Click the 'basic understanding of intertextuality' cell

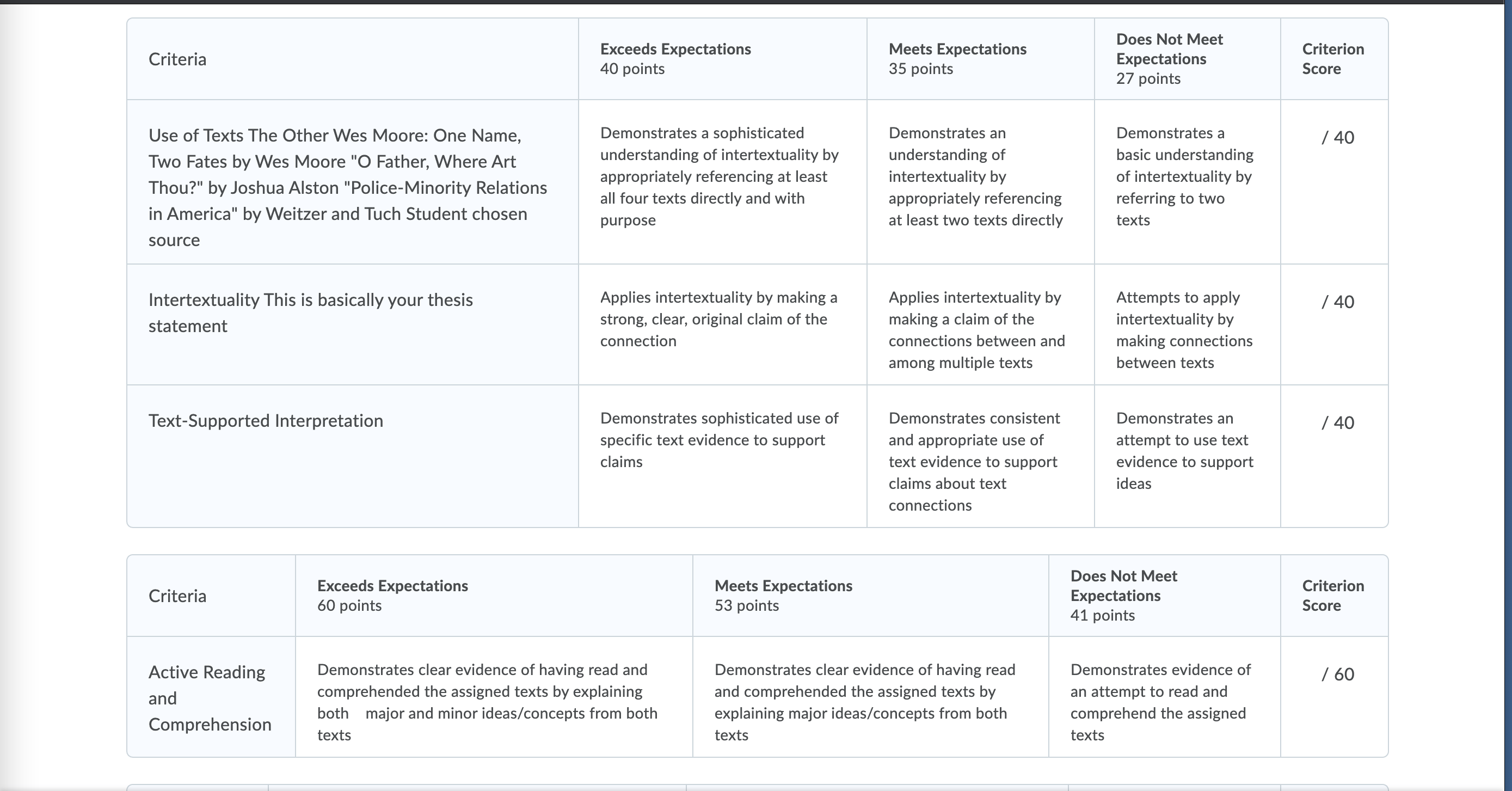1188,182
